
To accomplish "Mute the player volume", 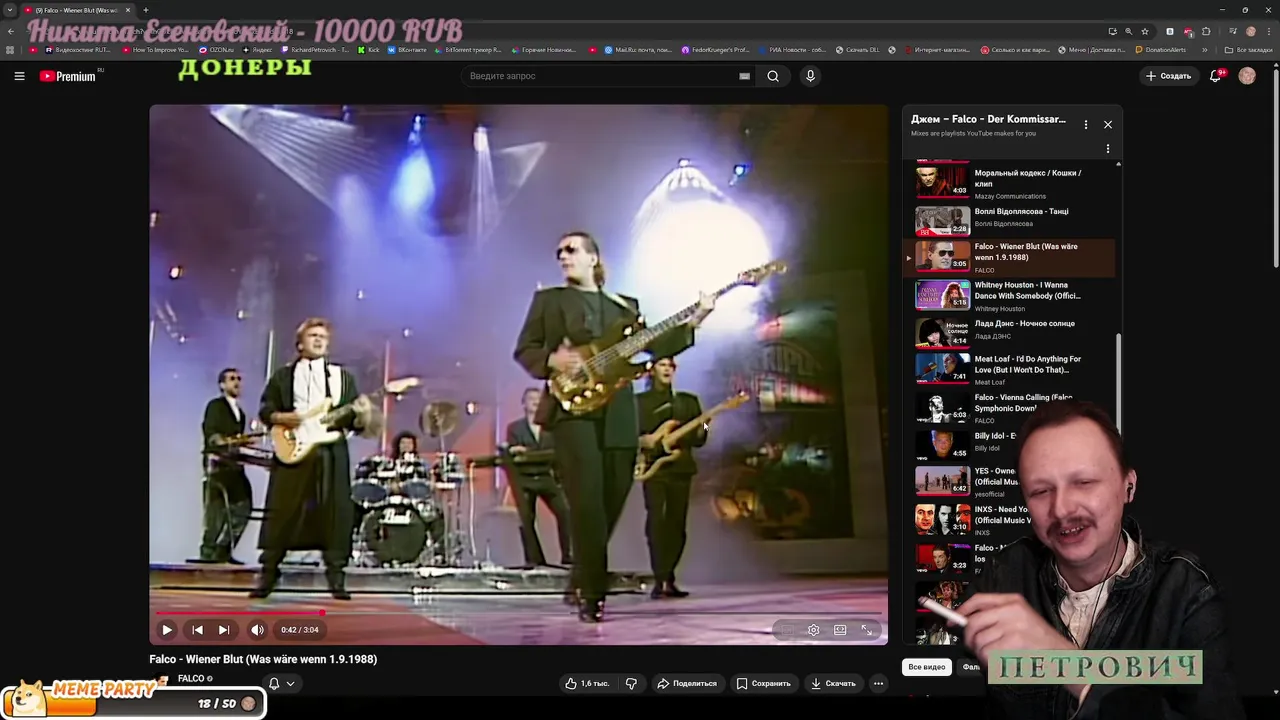I will [257, 630].
